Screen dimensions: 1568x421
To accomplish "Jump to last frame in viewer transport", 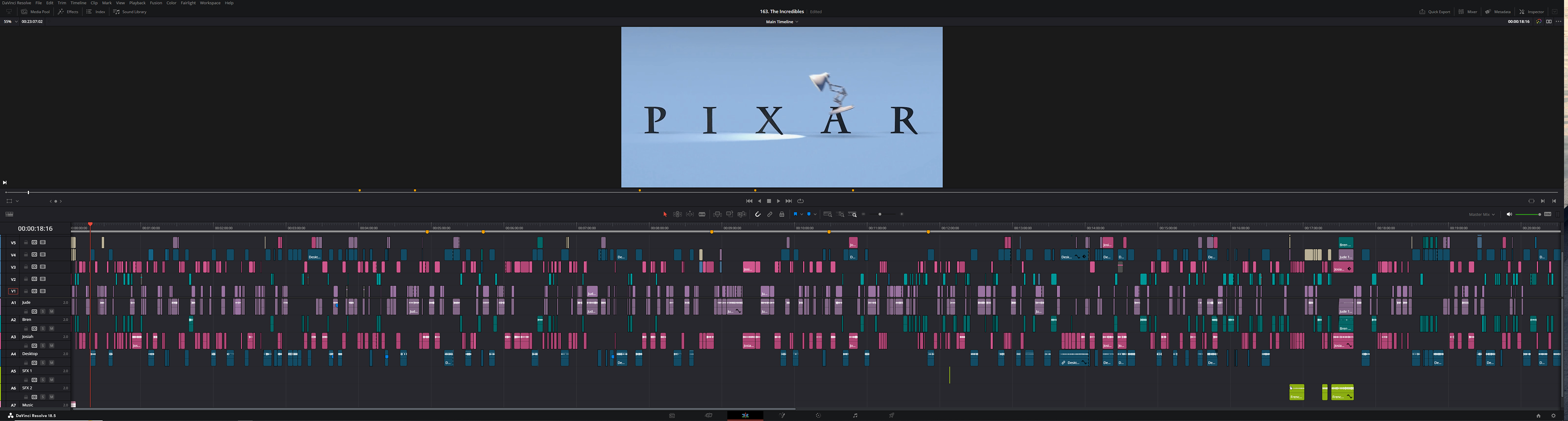I will click(789, 201).
